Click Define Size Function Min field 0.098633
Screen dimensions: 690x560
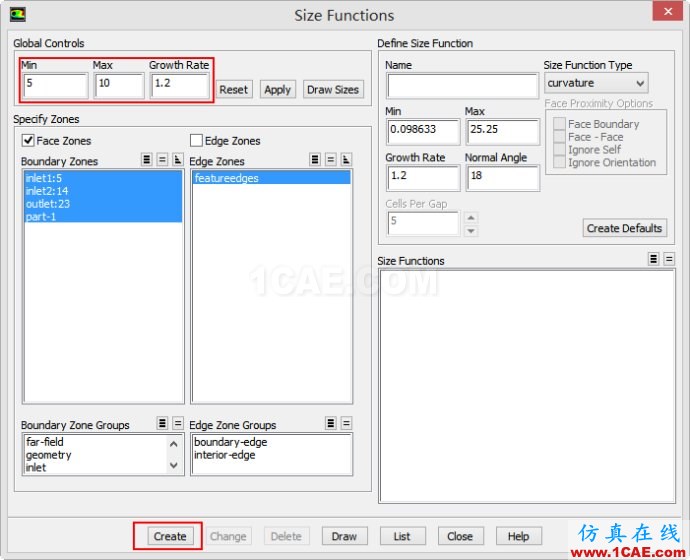pos(423,132)
